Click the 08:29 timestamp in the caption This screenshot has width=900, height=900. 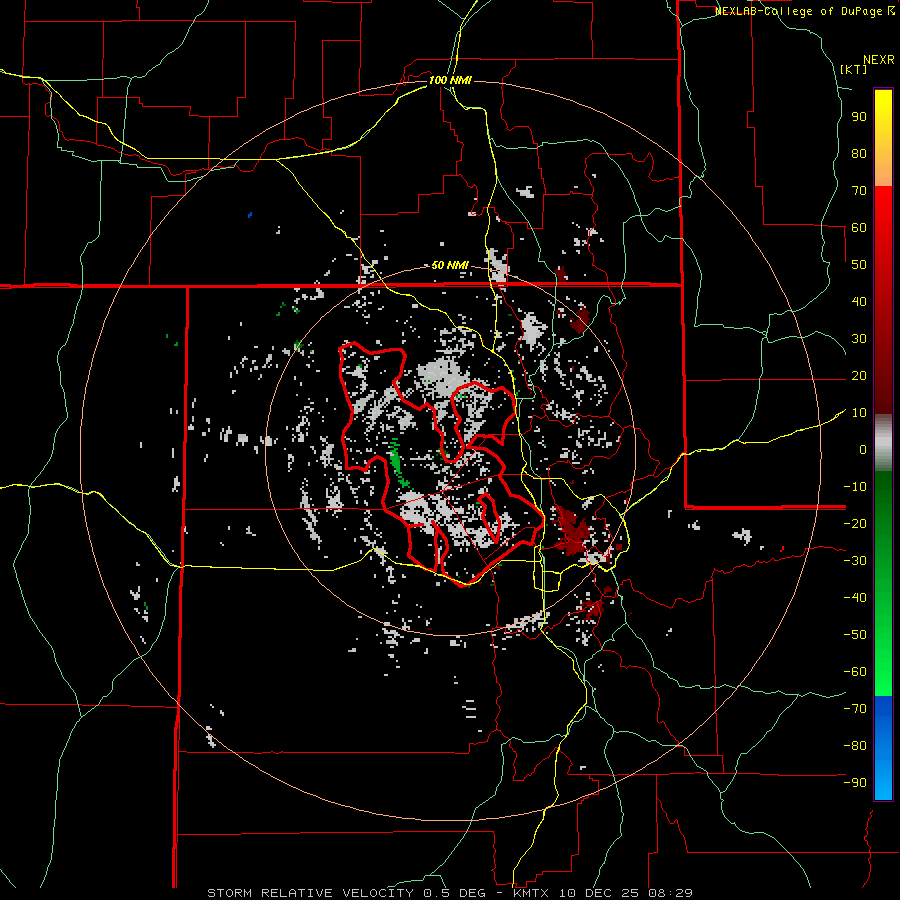pos(672,892)
